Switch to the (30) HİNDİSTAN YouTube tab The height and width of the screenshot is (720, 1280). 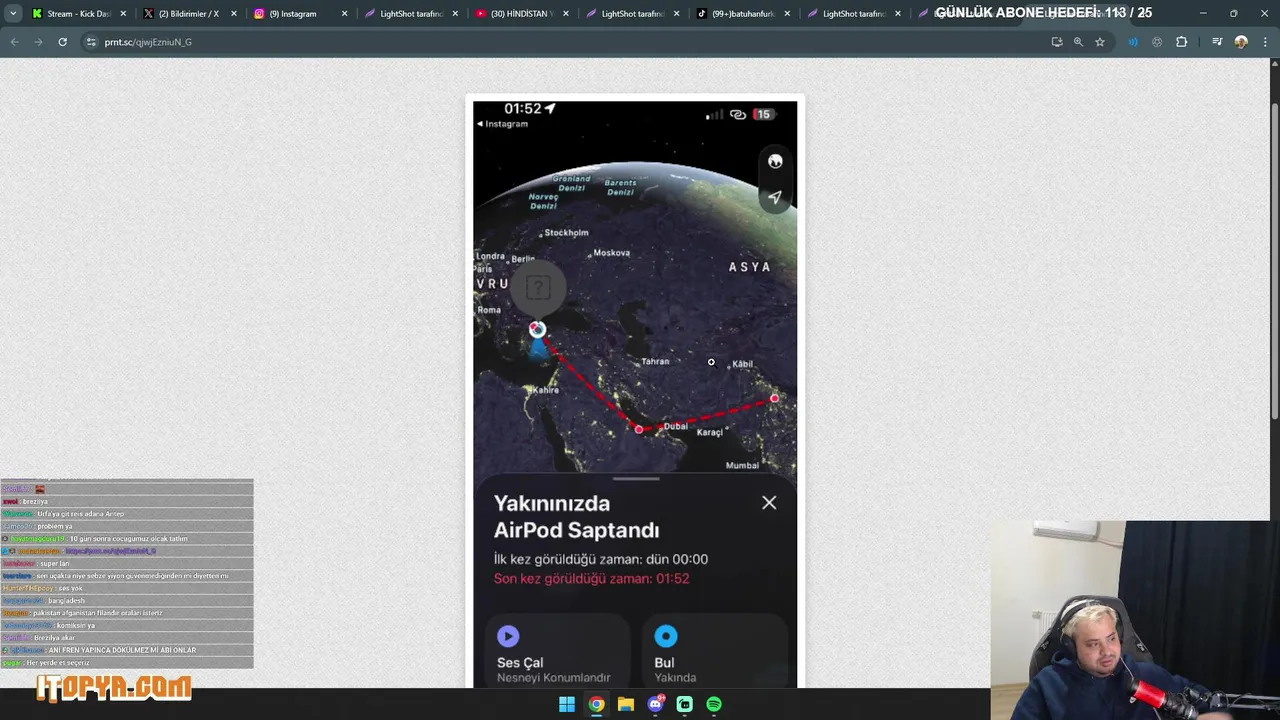tap(521, 14)
